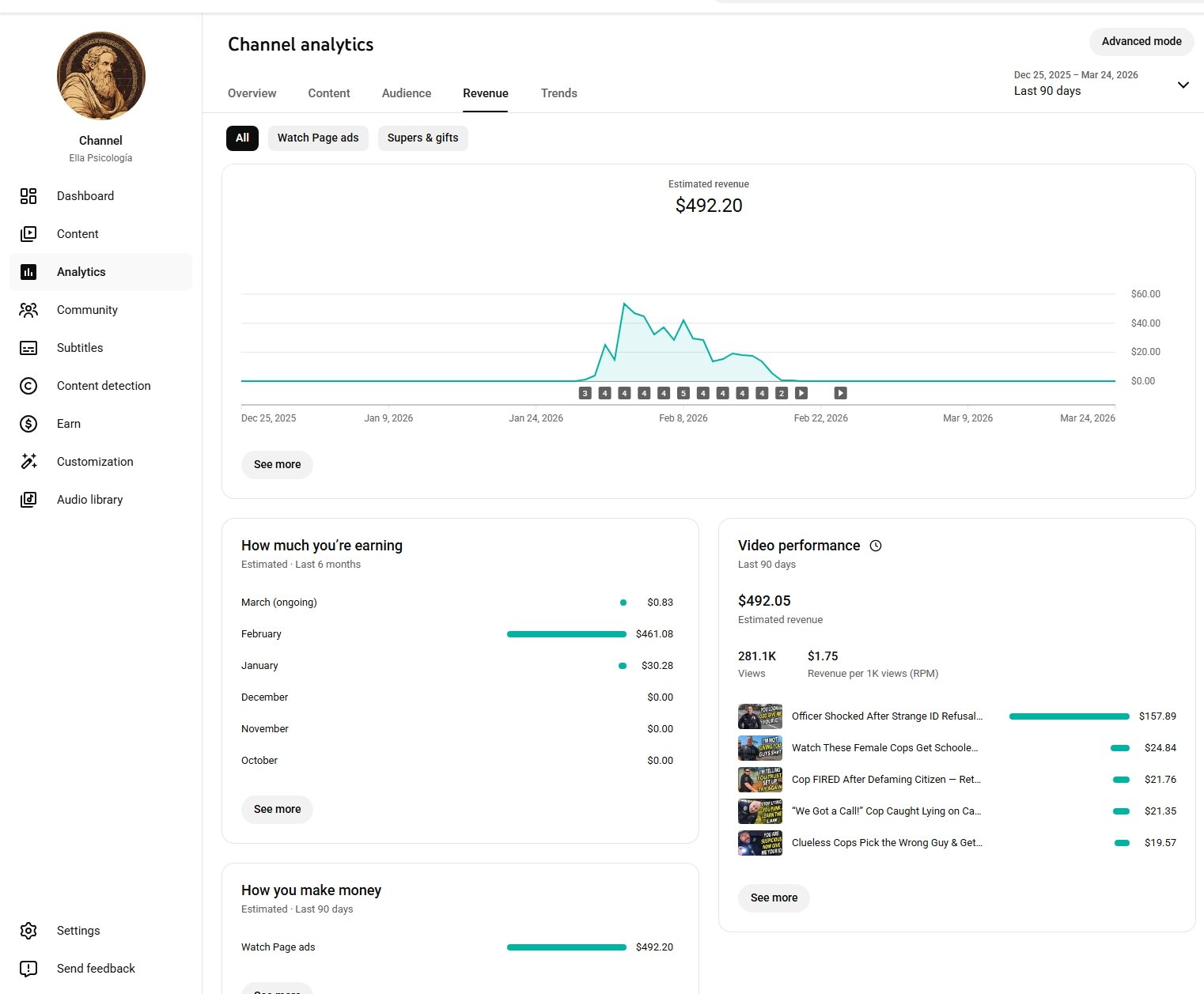
Task: Click the Subtitles sidebar icon
Action: [28, 348]
